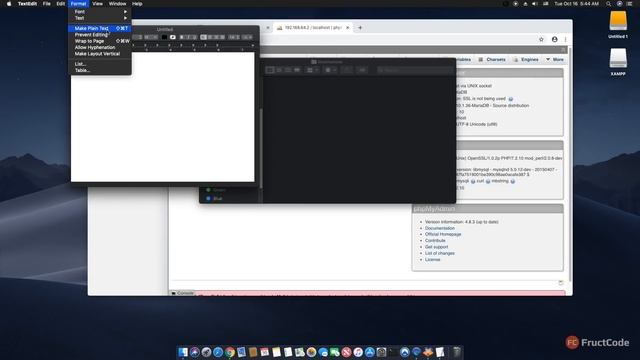This screenshot has height=360, width=640.
Task: Choose Wrap to Page in Format menu
Action: tap(100, 41)
